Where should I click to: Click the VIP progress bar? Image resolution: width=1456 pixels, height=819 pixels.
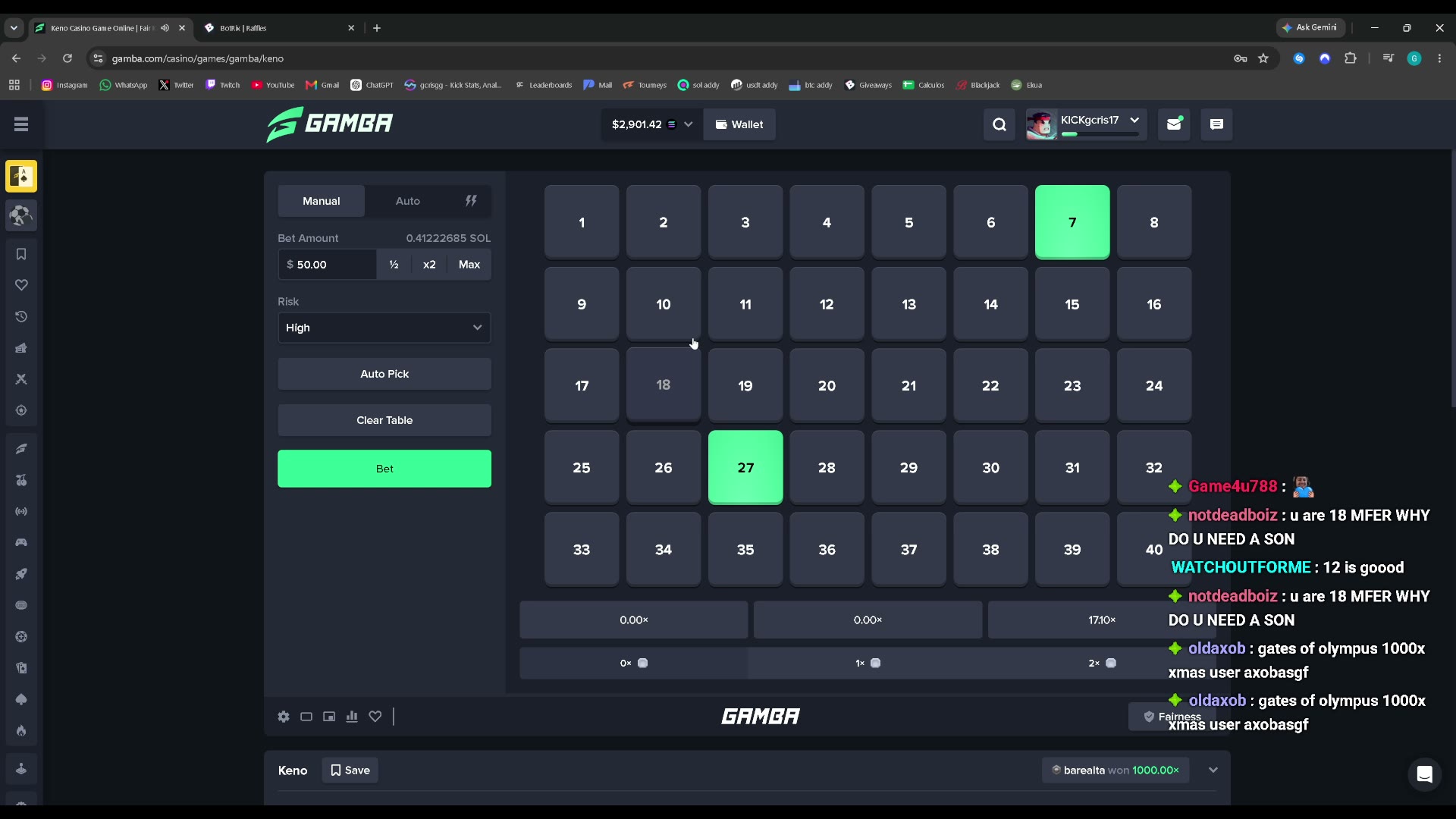tap(1100, 134)
